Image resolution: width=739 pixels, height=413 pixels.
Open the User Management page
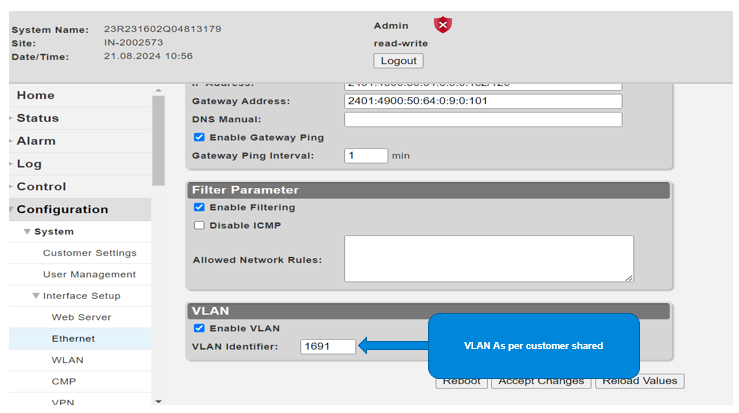point(89,274)
